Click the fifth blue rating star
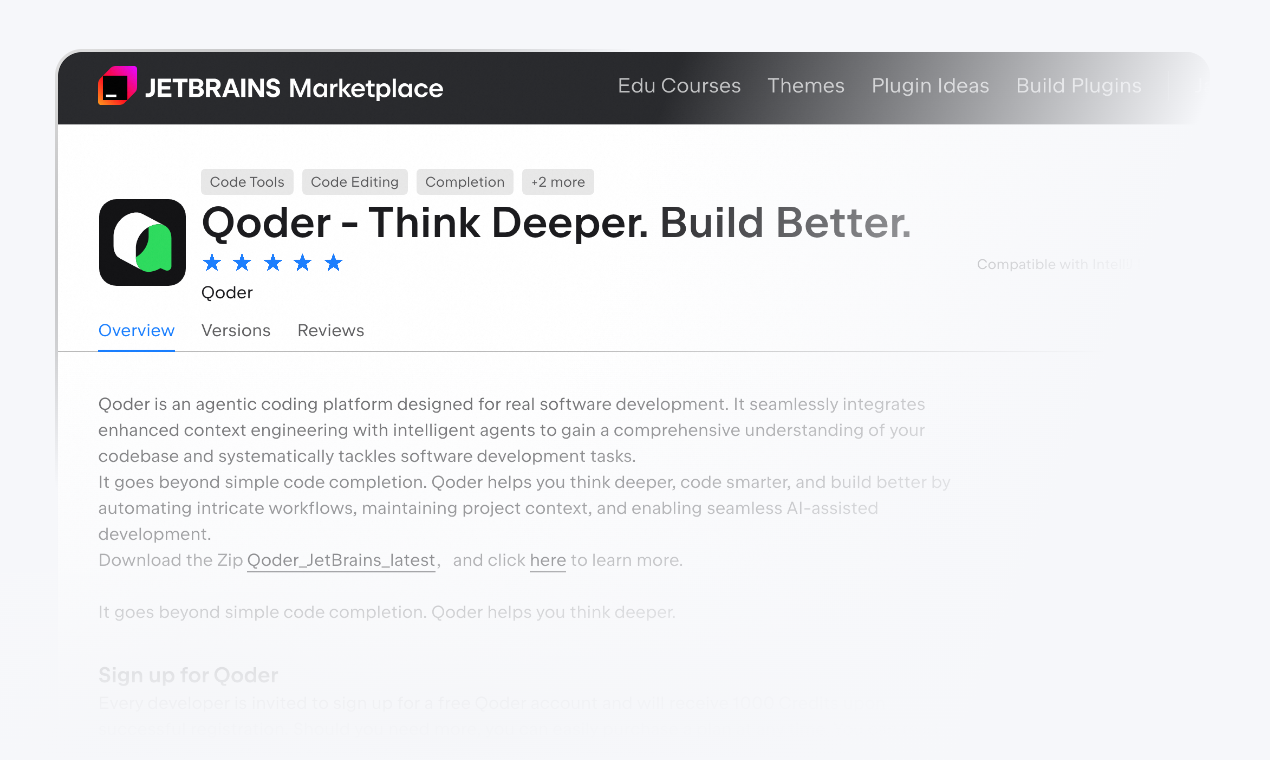 (x=333, y=262)
